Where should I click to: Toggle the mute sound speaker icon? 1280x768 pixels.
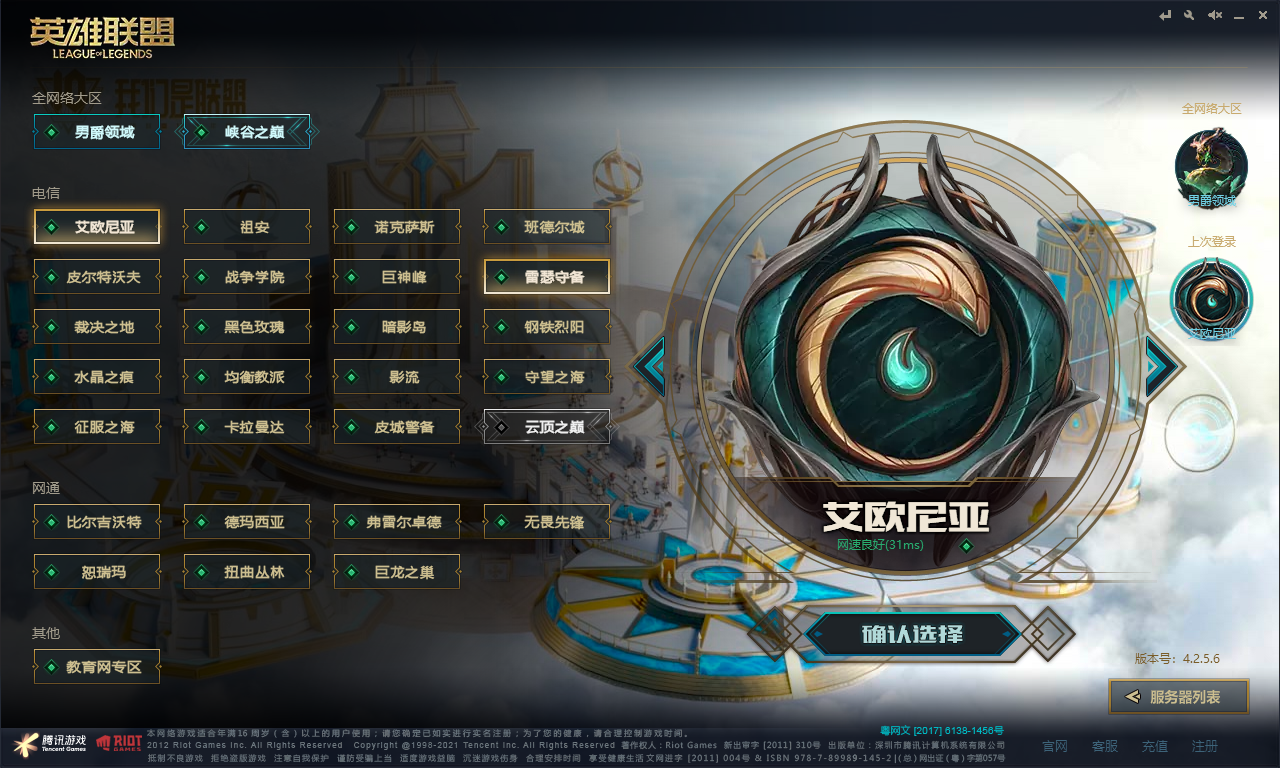pos(1215,15)
